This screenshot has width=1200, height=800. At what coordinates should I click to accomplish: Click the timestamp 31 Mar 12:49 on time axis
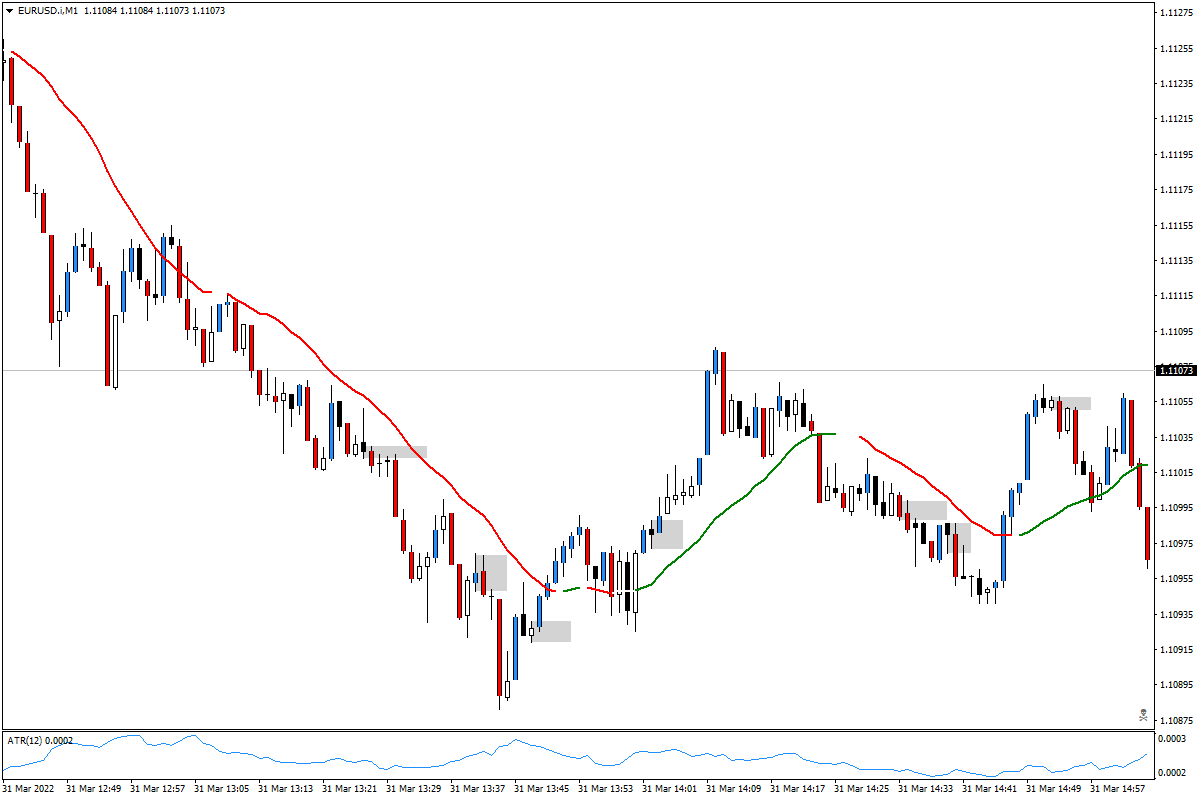pos(92,788)
